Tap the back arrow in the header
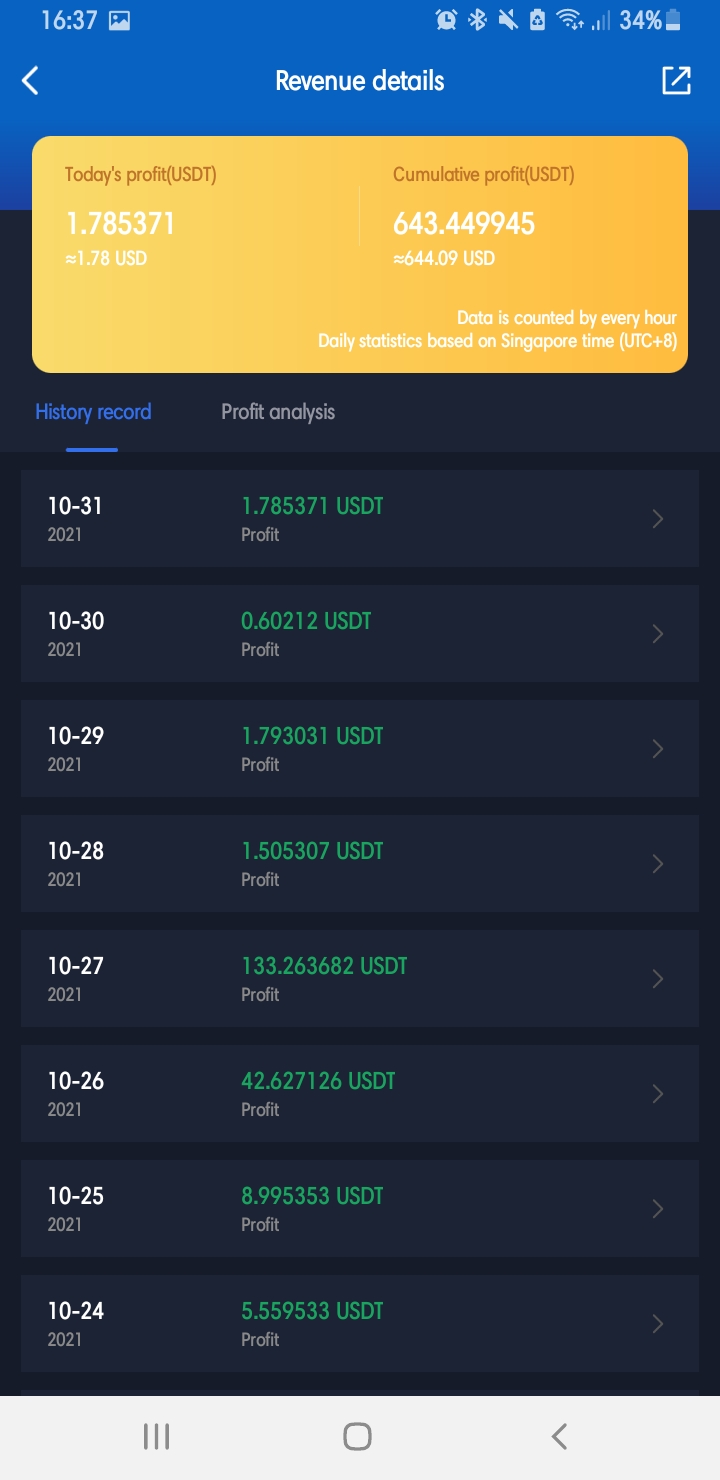The height and width of the screenshot is (1480, 720). point(31,81)
